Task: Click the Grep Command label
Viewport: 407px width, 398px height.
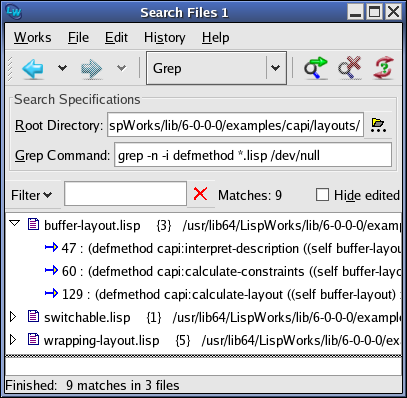Action: [62, 155]
